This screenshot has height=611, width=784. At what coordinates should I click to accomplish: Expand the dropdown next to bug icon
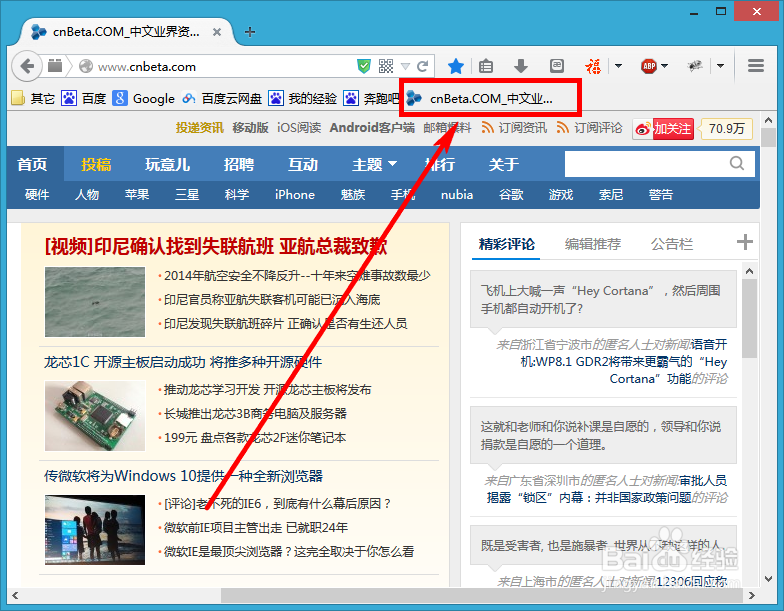(720, 66)
